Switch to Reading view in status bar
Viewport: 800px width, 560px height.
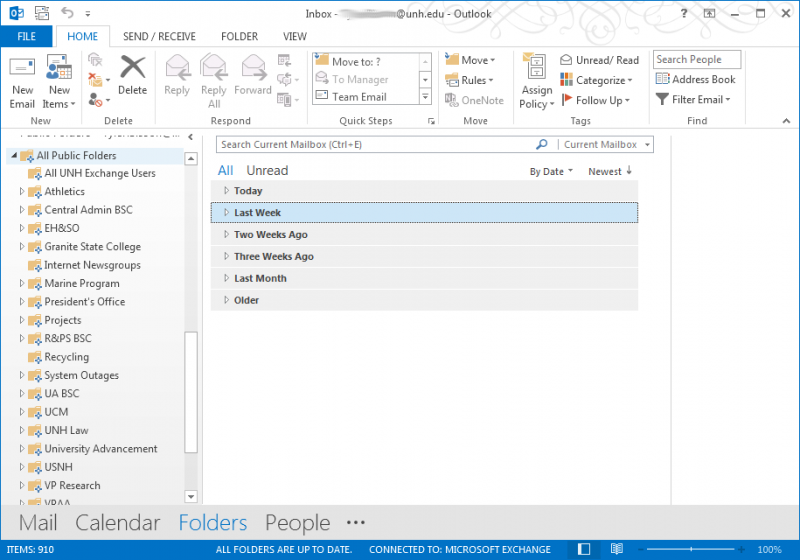[617, 549]
